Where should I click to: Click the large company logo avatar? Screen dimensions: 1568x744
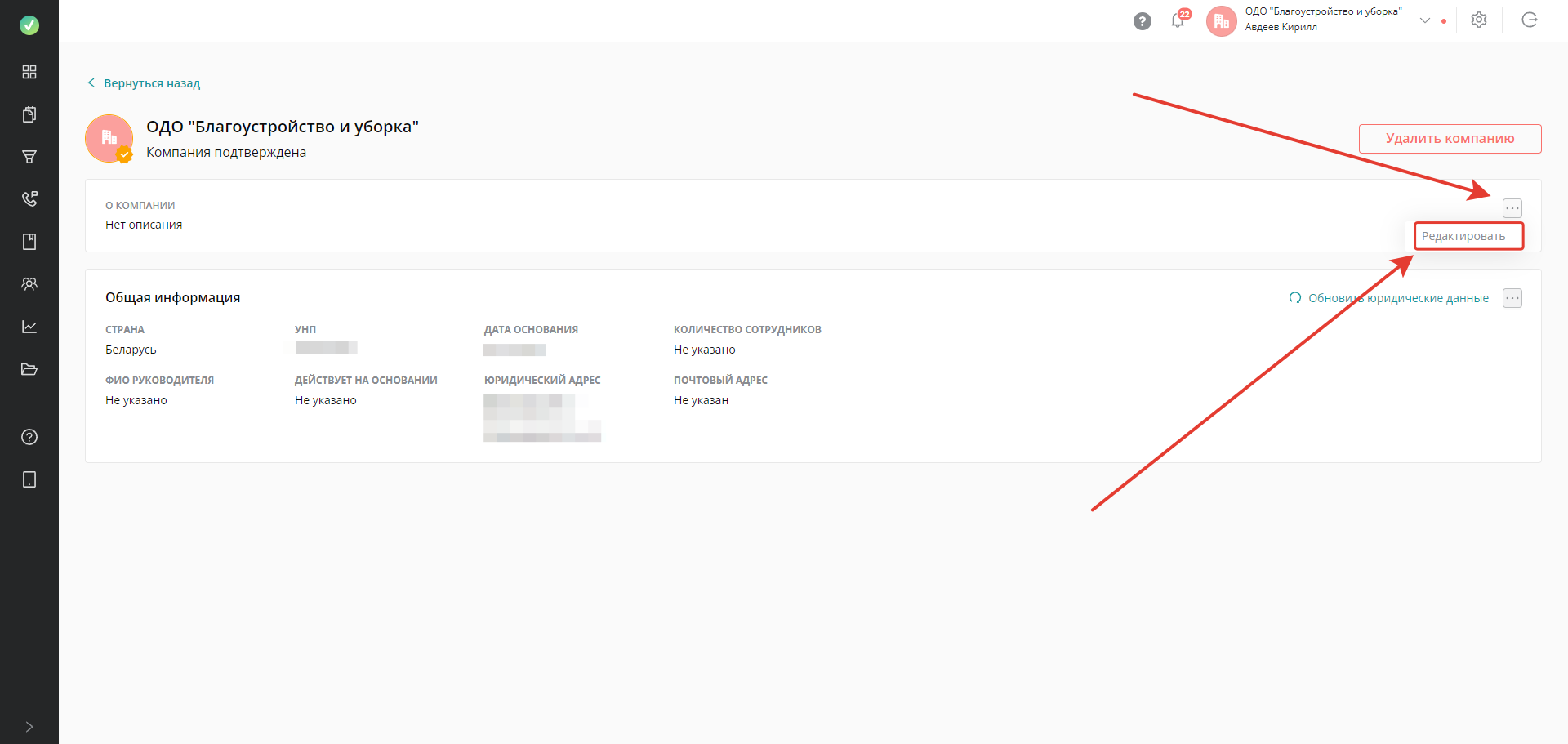coord(109,138)
